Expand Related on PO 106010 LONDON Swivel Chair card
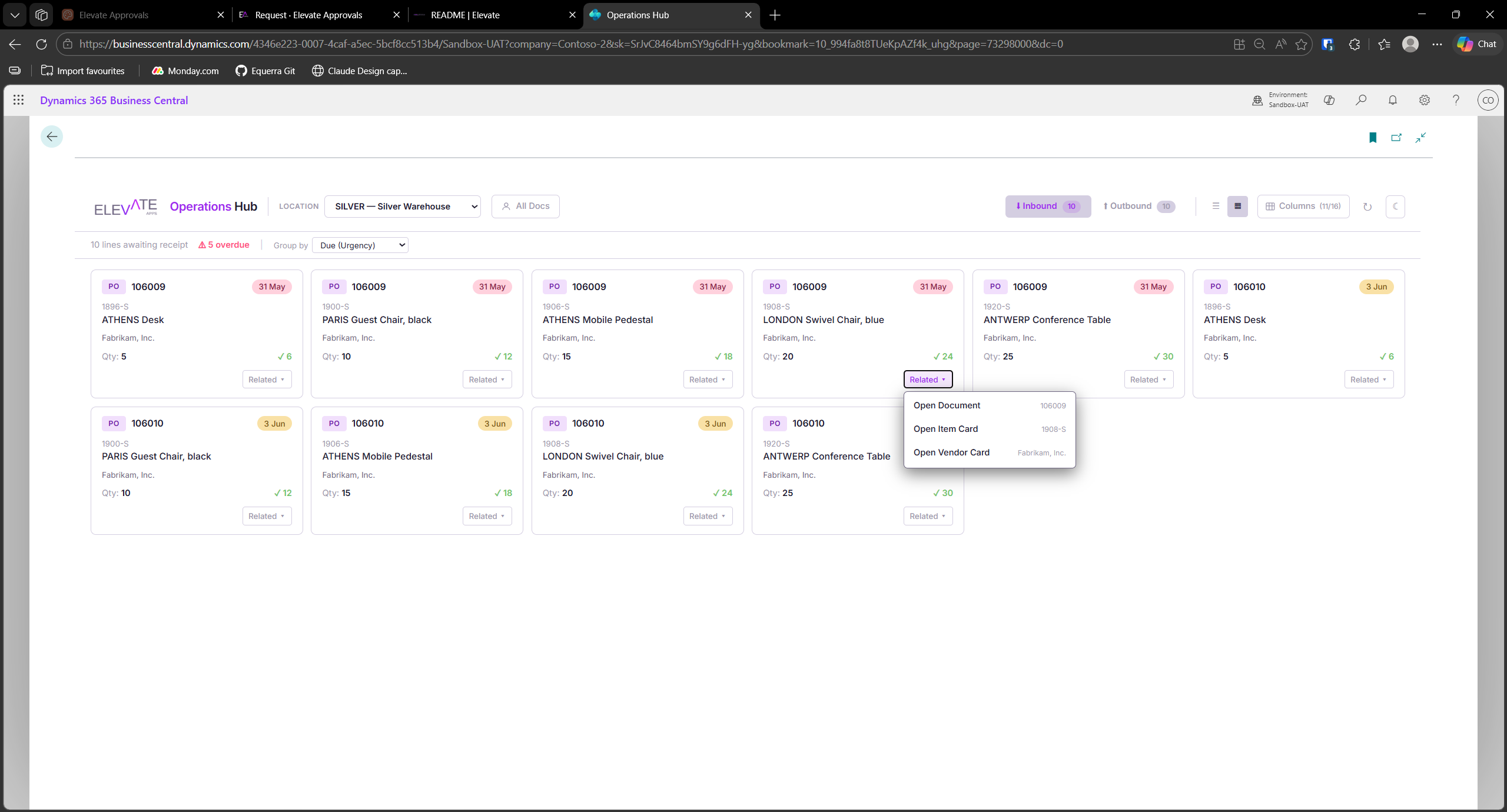 pos(708,516)
